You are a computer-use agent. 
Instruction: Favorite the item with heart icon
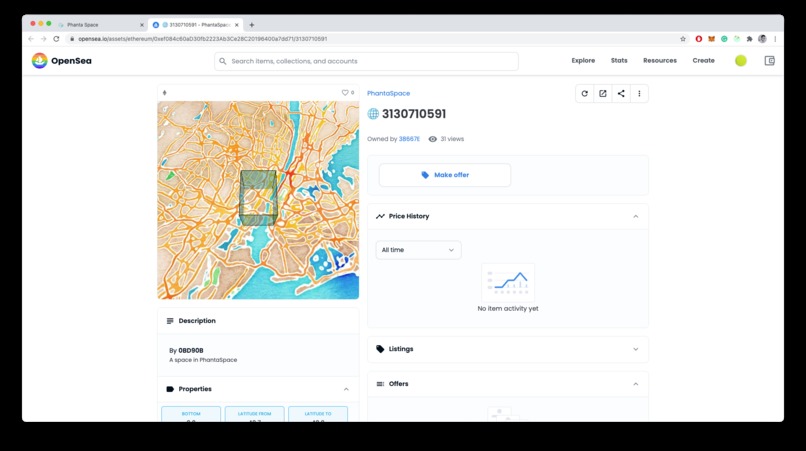(345, 93)
